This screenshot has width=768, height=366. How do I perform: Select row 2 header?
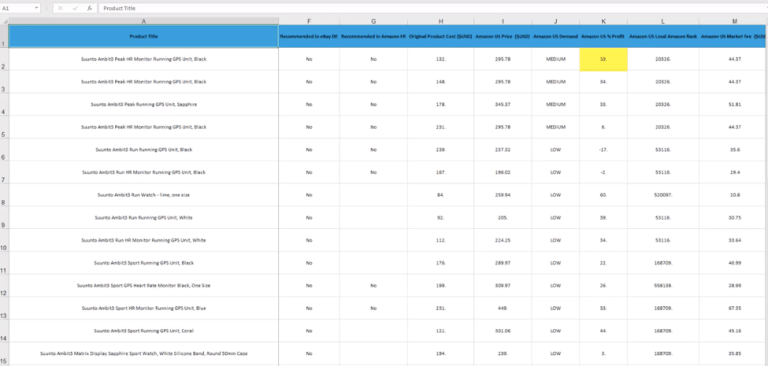click(x=4, y=59)
